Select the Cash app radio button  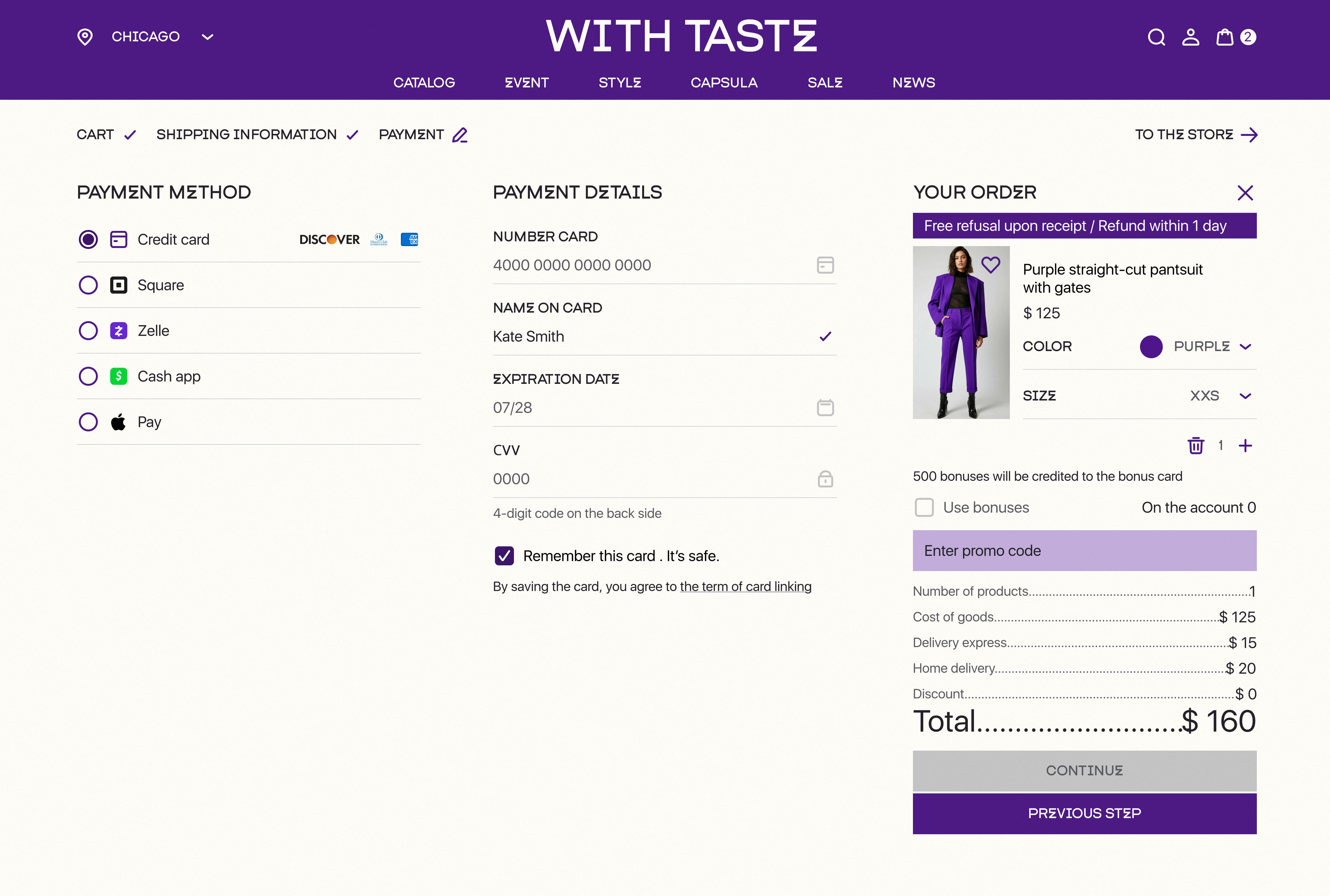click(88, 377)
